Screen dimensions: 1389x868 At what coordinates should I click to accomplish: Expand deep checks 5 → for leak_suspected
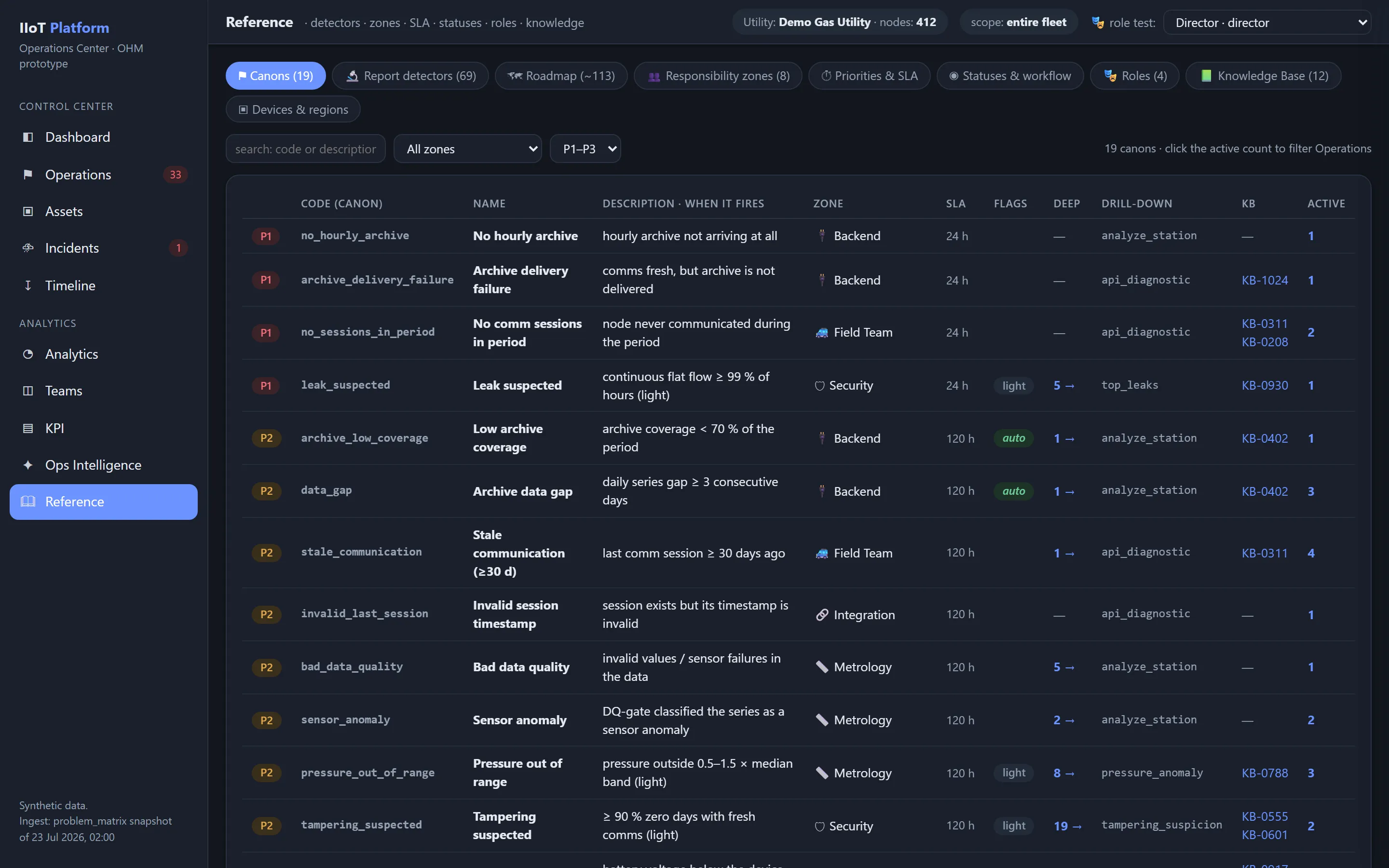pyautogui.click(x=1063, y=386)
